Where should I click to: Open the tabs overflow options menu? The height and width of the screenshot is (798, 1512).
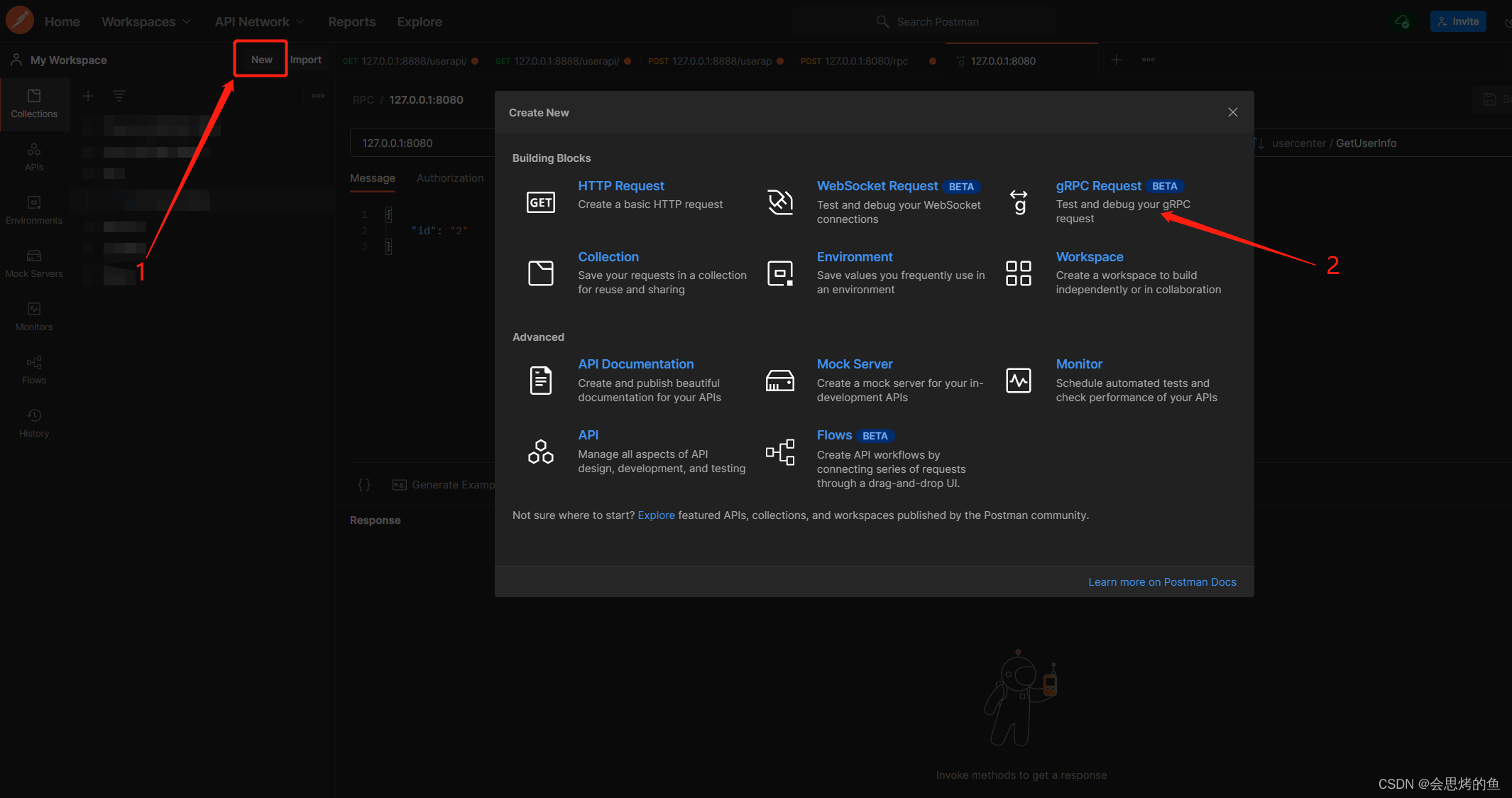pos(1148,60)
